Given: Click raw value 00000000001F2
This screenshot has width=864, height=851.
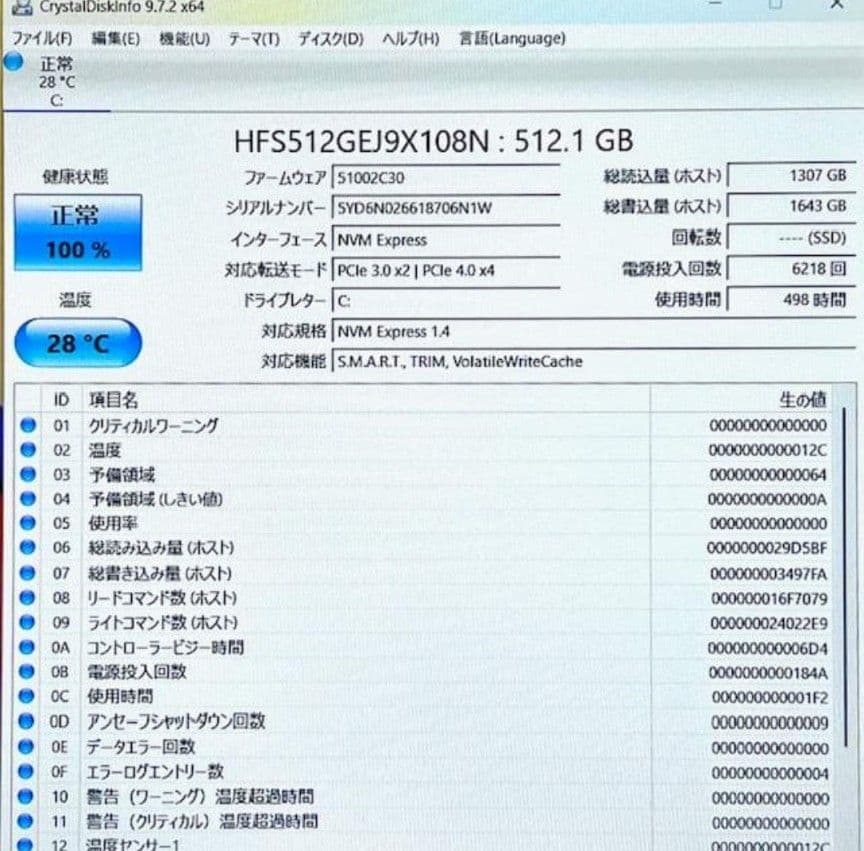Looking at the screenshot, I should 770,698.
